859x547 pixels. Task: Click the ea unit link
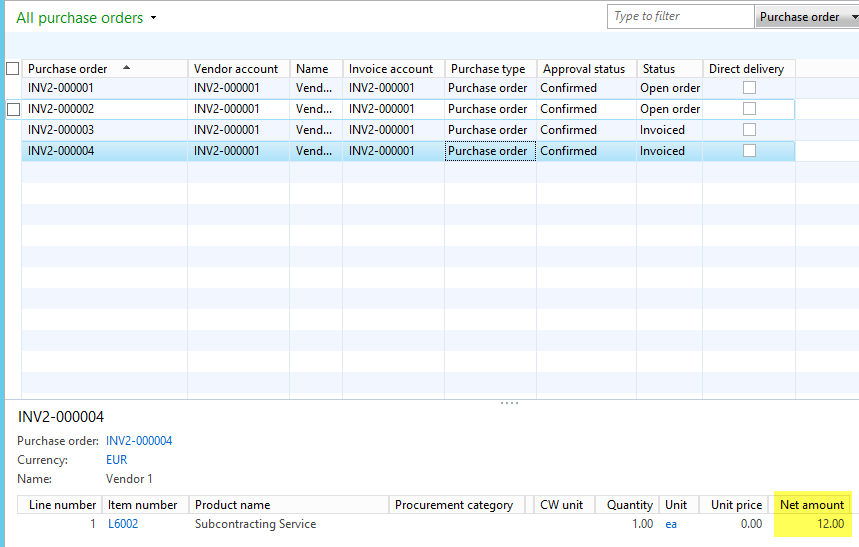tap(671, 524)
